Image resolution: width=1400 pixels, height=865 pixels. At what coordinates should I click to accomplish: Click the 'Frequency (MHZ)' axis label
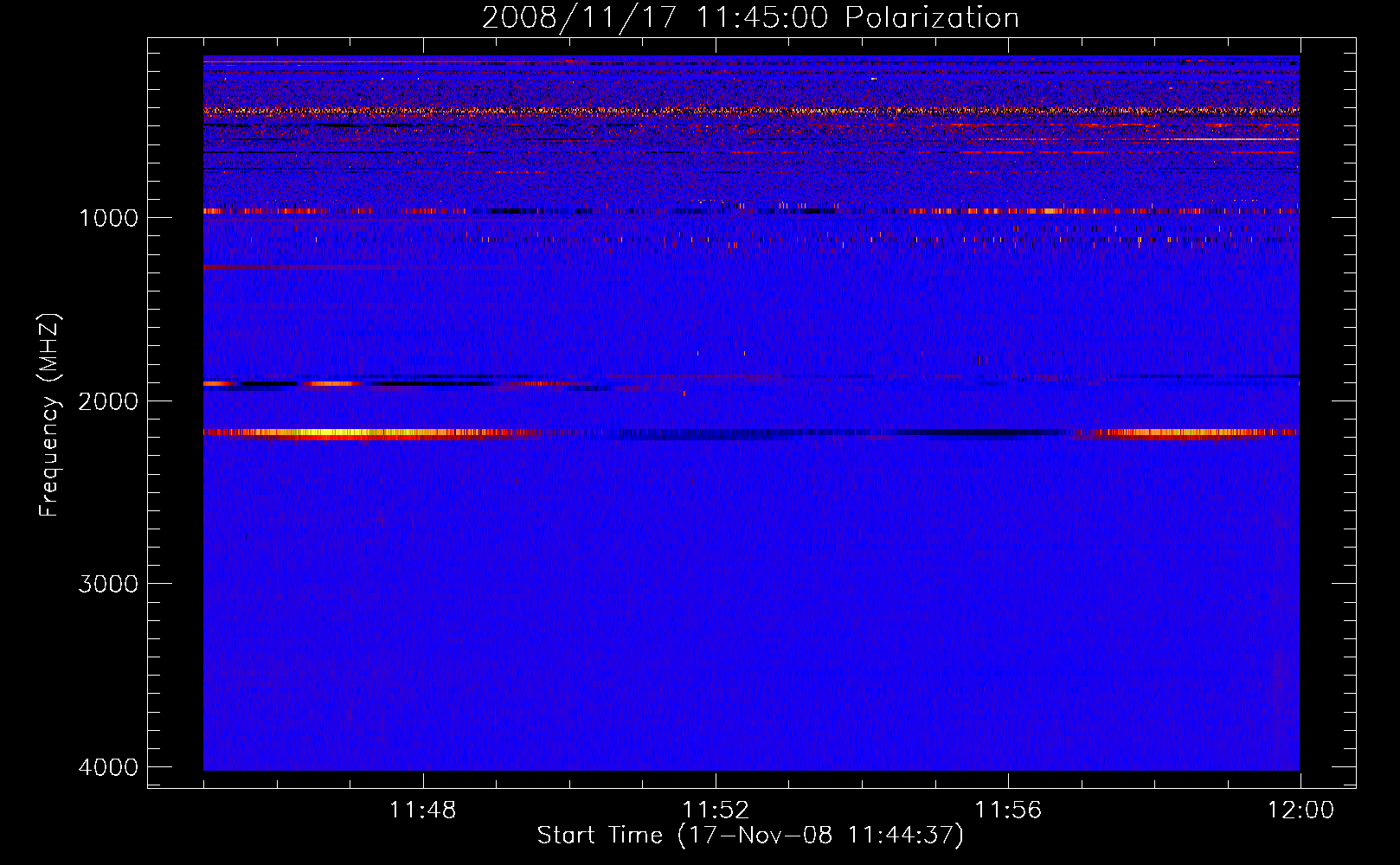(x=50, y=415)
